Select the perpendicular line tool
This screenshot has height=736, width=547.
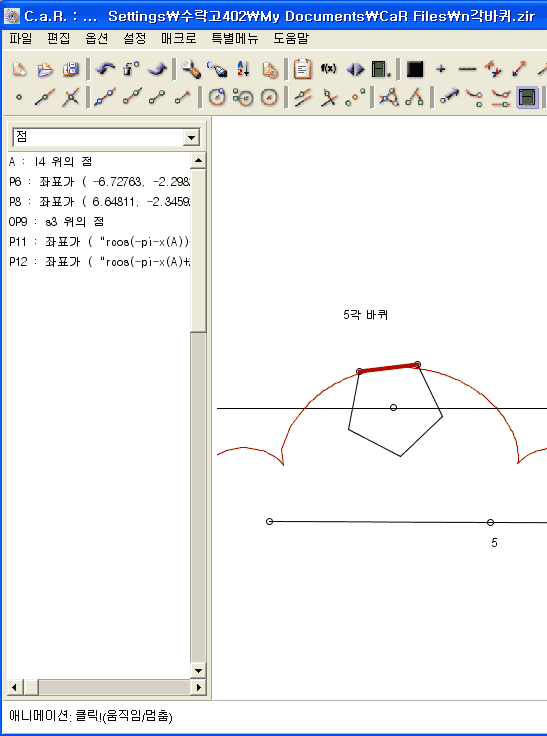click(329, 97)
